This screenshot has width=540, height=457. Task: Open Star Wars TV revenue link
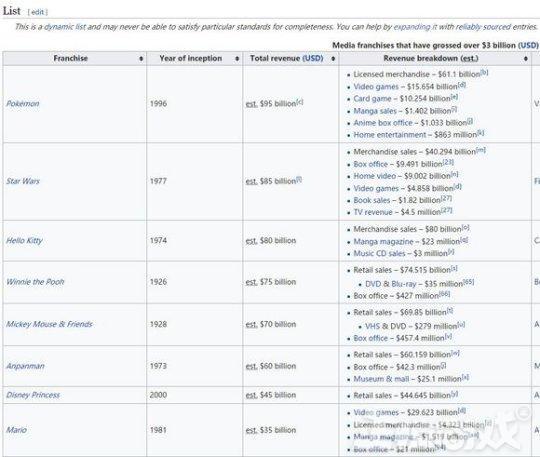point(373,212)
